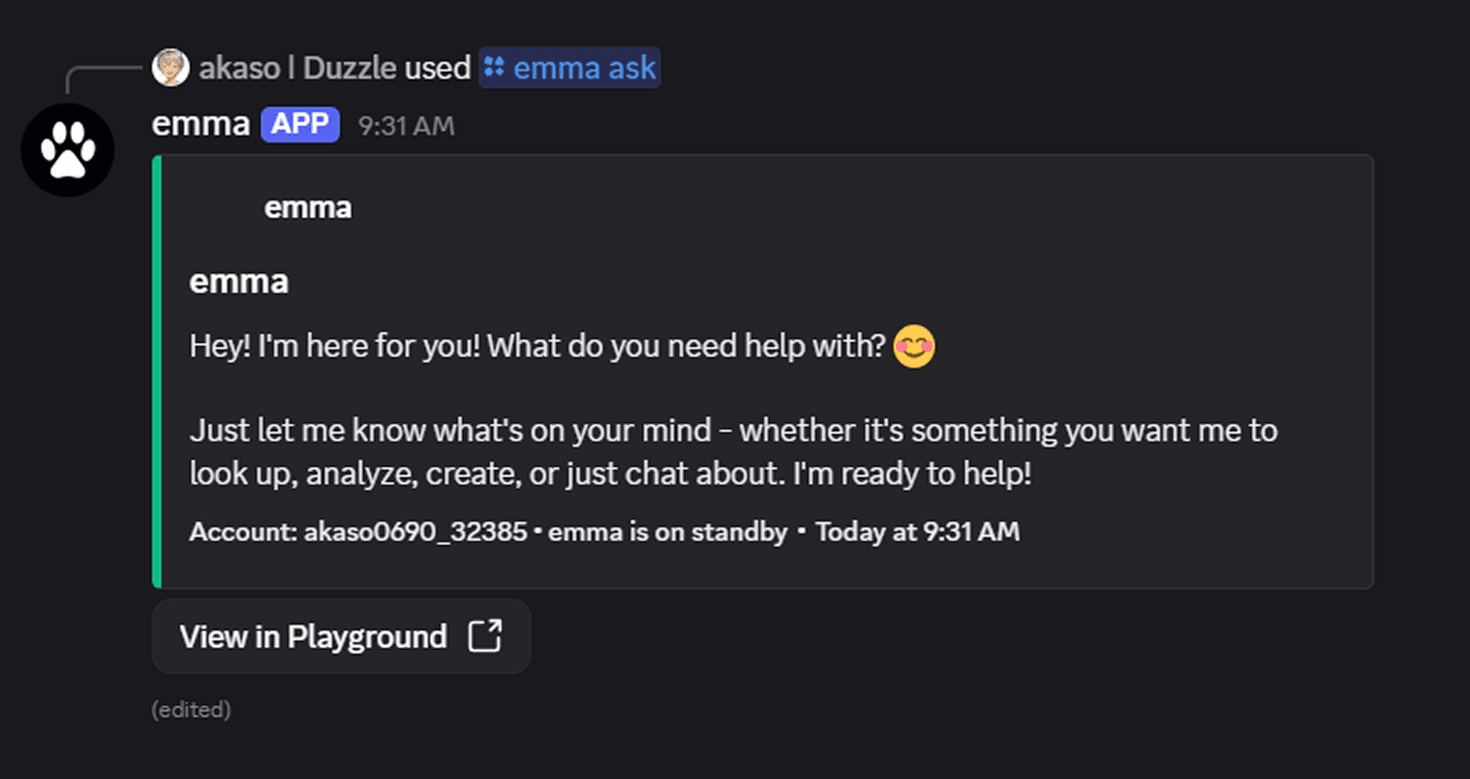
Task: Click the emma username in the message header
Action: 200,124
